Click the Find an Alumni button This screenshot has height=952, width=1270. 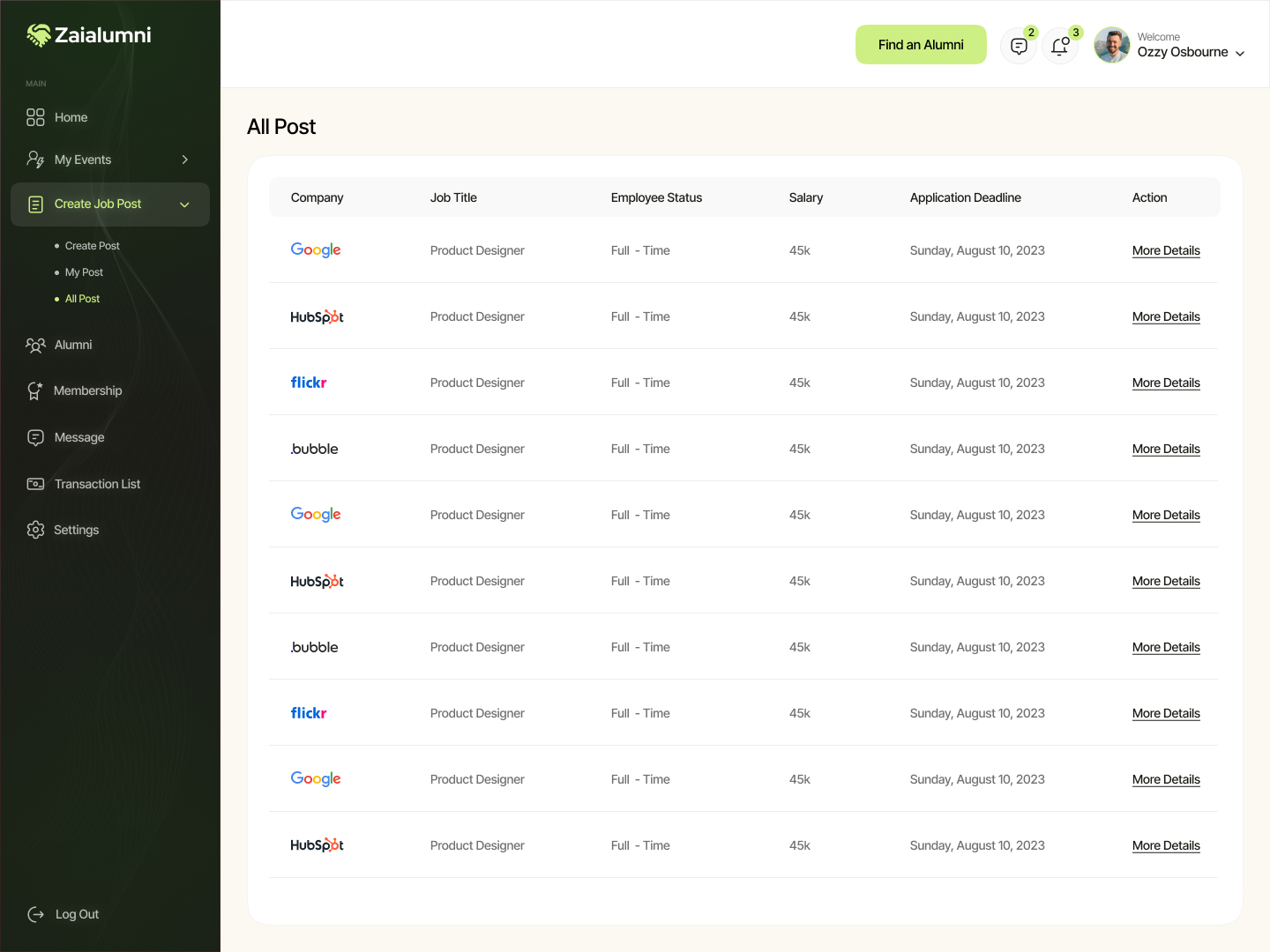(921, 44)
